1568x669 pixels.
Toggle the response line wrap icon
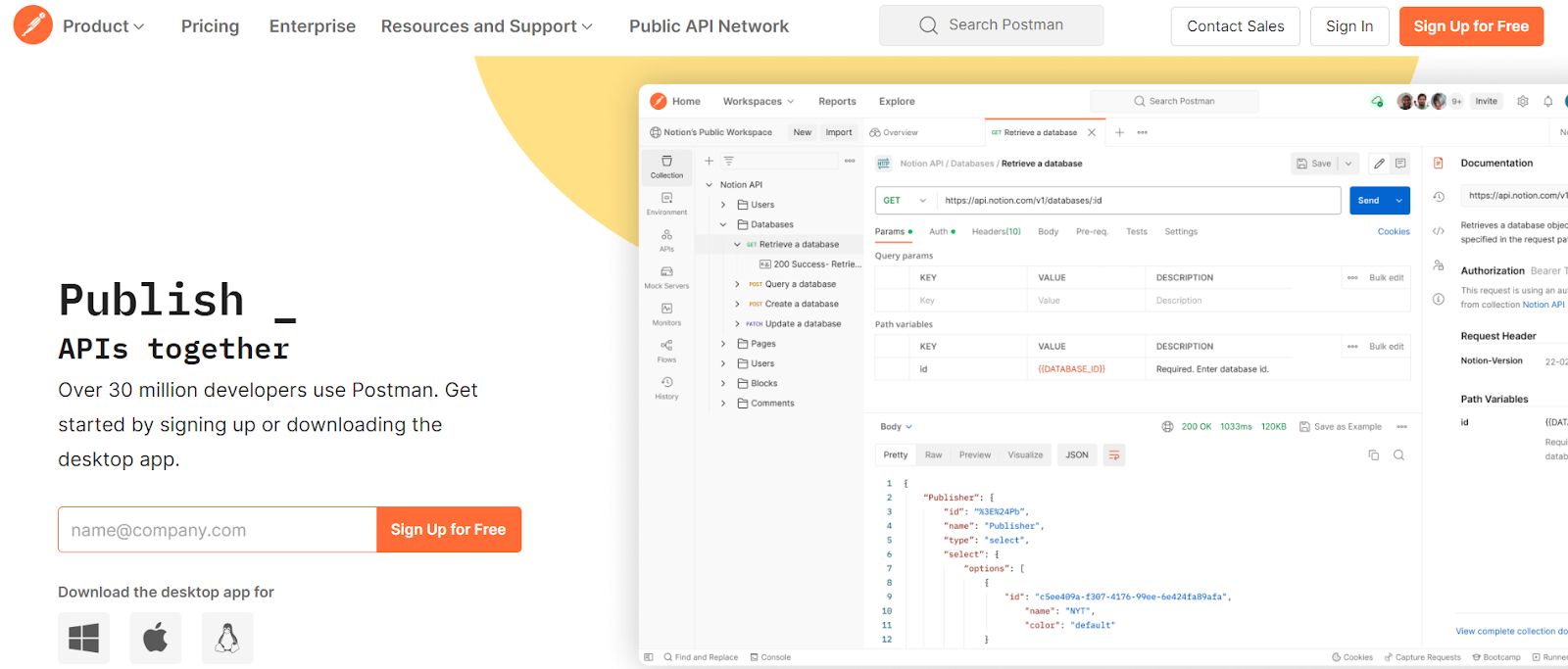point(1113,454)
